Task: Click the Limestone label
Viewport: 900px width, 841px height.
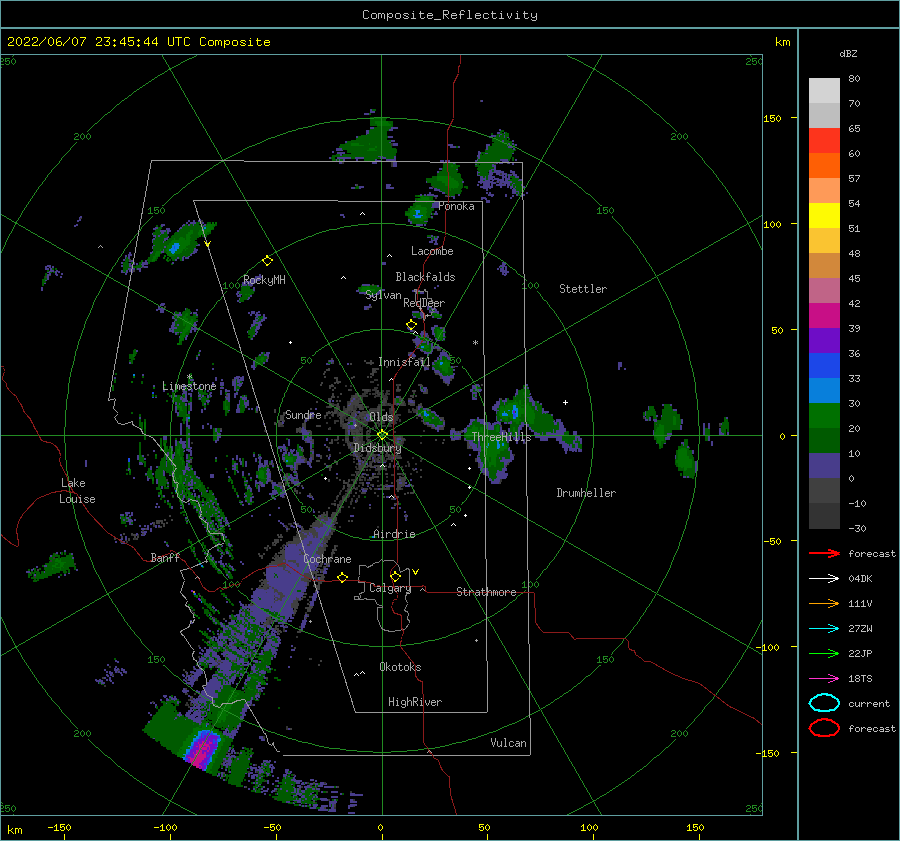Action: (x=189, y=386)
